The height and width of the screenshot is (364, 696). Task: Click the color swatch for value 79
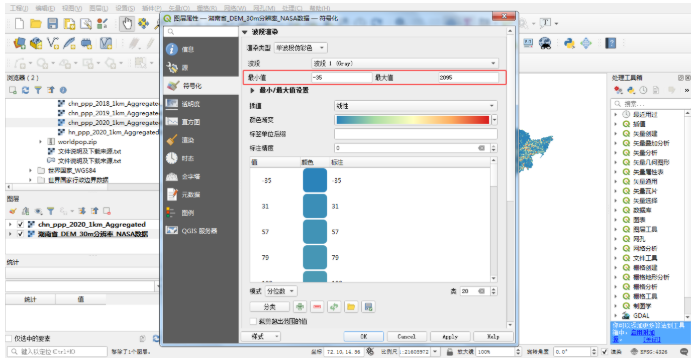point(315,257)
